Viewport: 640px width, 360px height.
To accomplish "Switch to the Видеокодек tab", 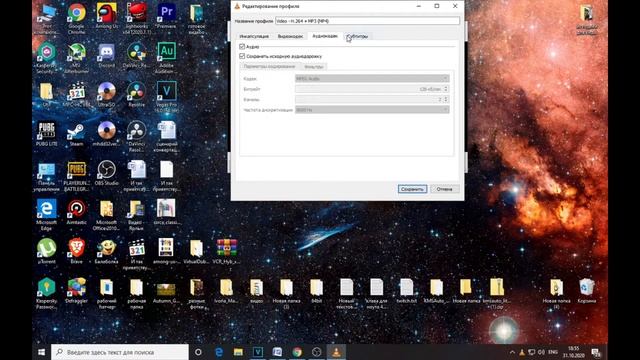I will [x=290, y=36].
